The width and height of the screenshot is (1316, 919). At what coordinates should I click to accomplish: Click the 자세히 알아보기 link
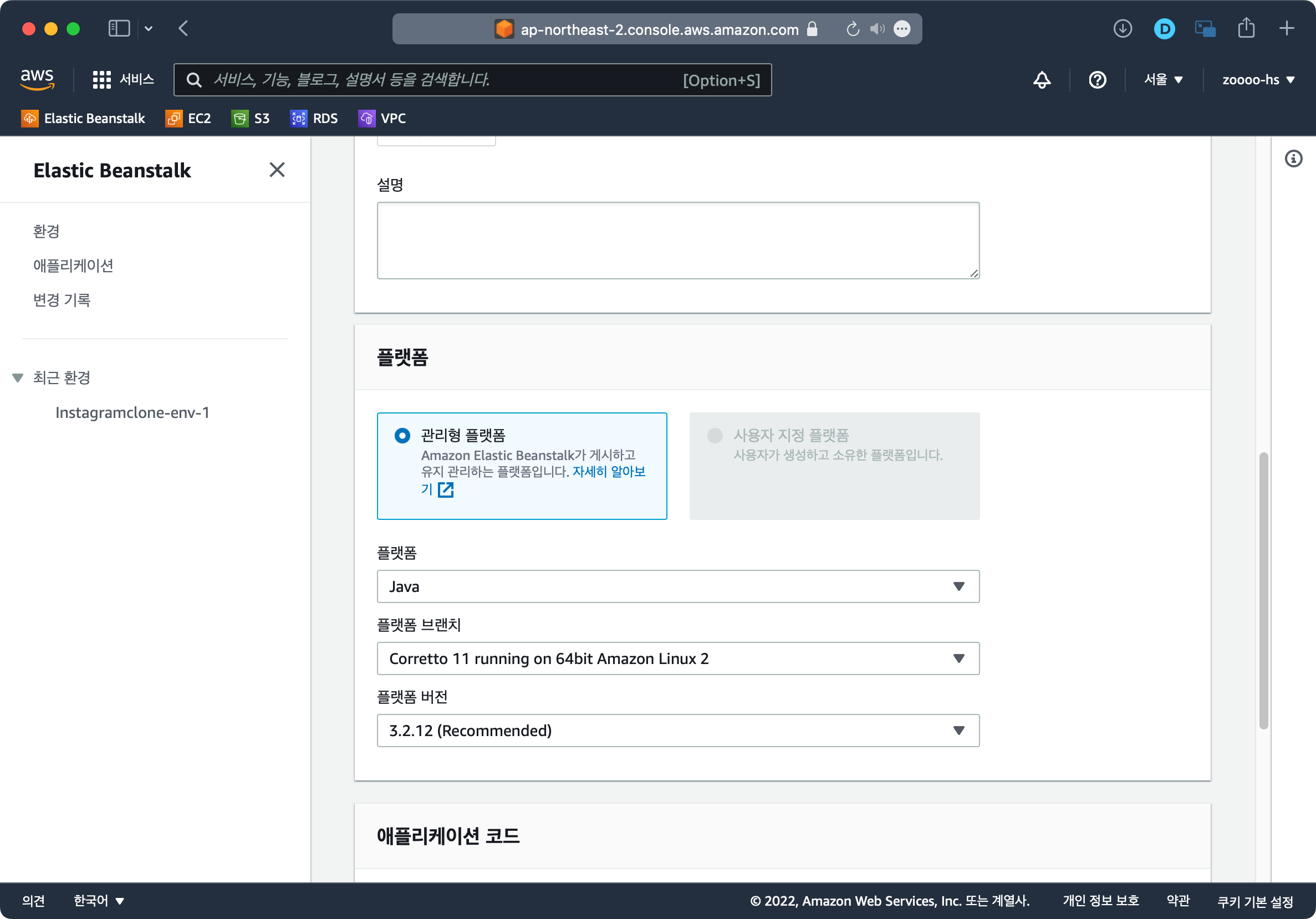point(609,471)
